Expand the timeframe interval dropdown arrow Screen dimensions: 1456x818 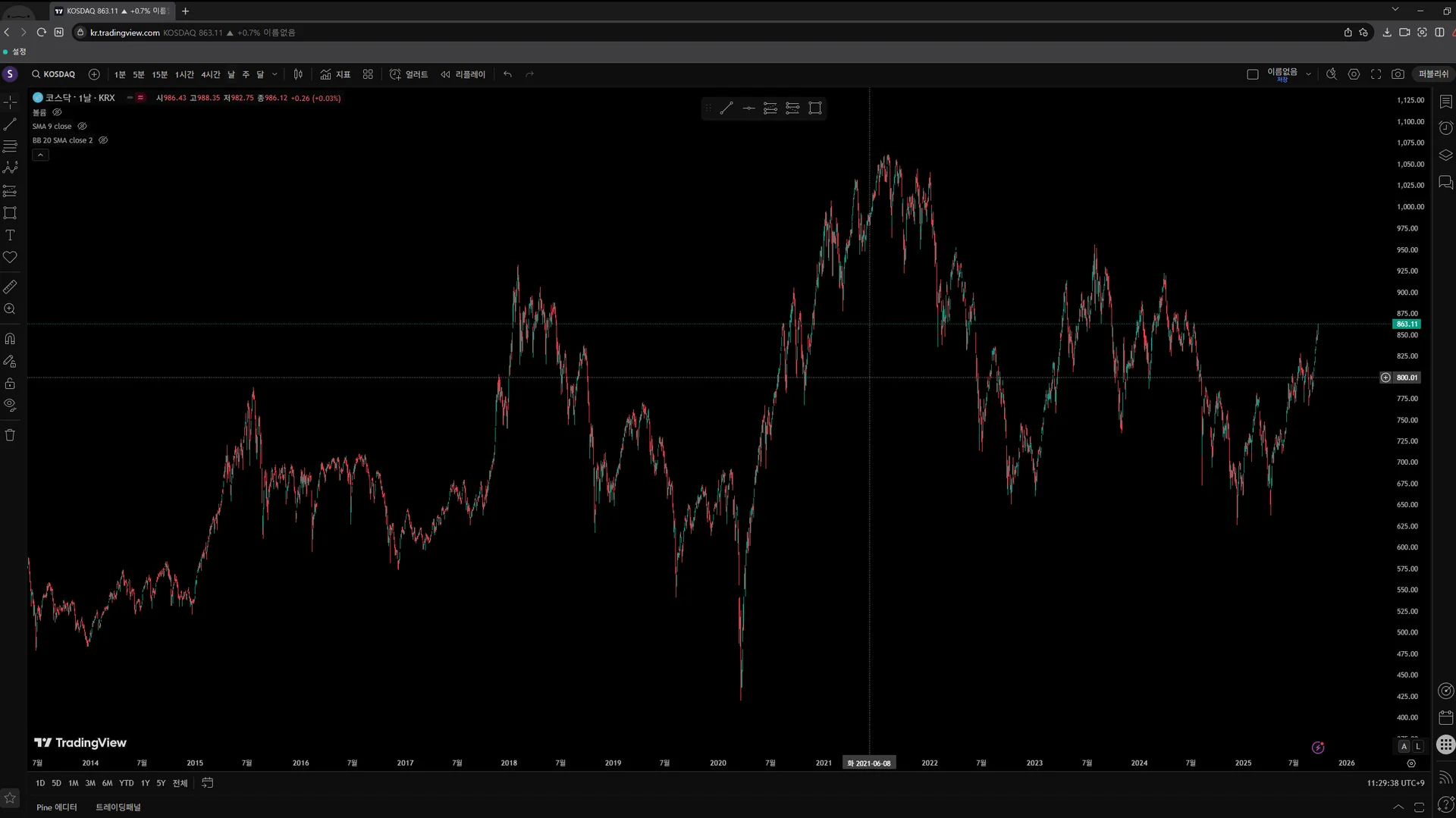[275, 74]
